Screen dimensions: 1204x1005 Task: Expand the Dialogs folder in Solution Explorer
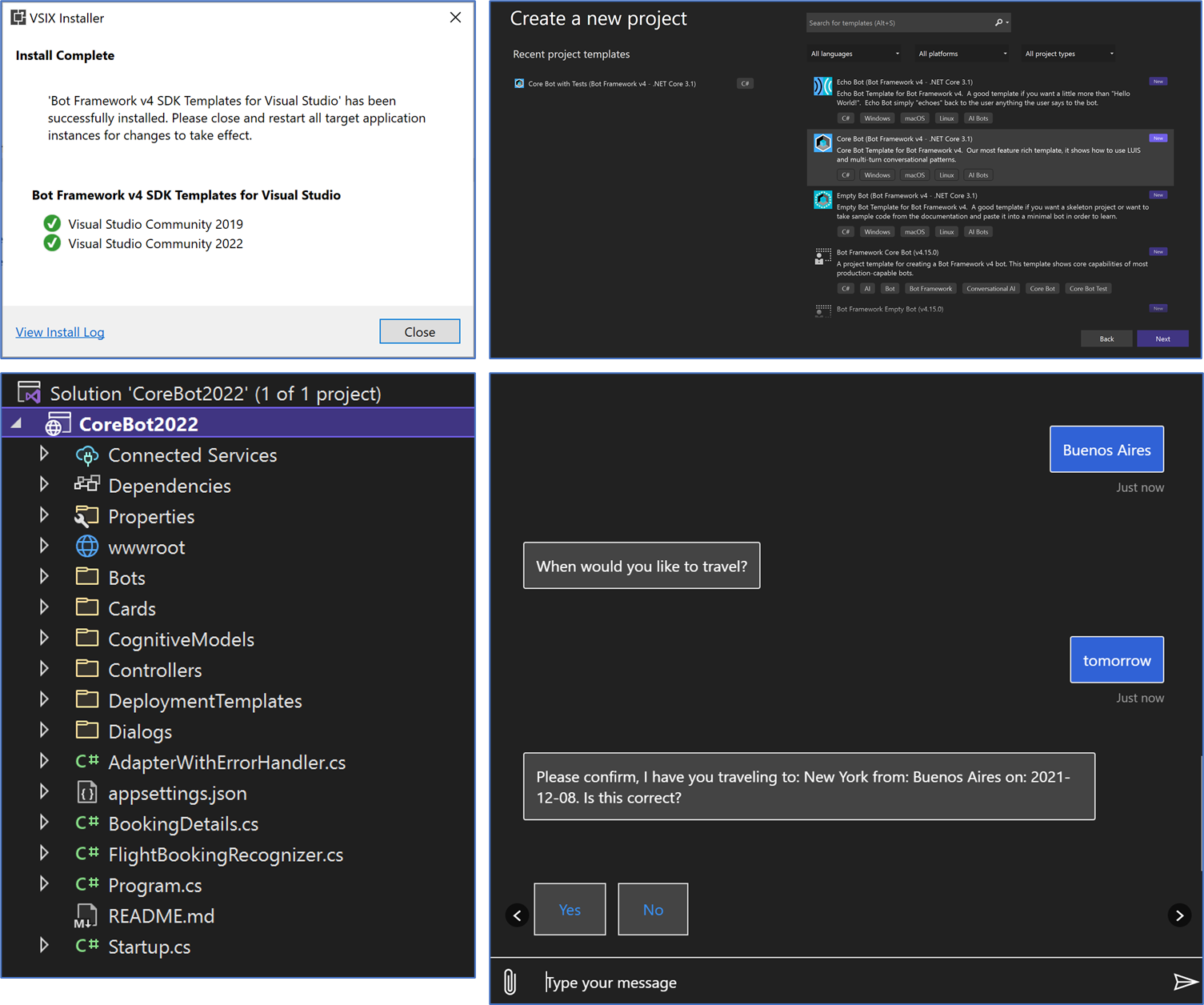tap(44, 730)
